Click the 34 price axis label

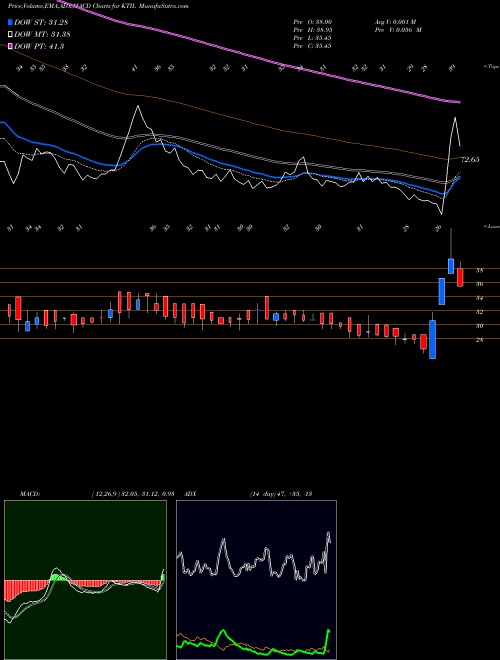tap(479, 298)
